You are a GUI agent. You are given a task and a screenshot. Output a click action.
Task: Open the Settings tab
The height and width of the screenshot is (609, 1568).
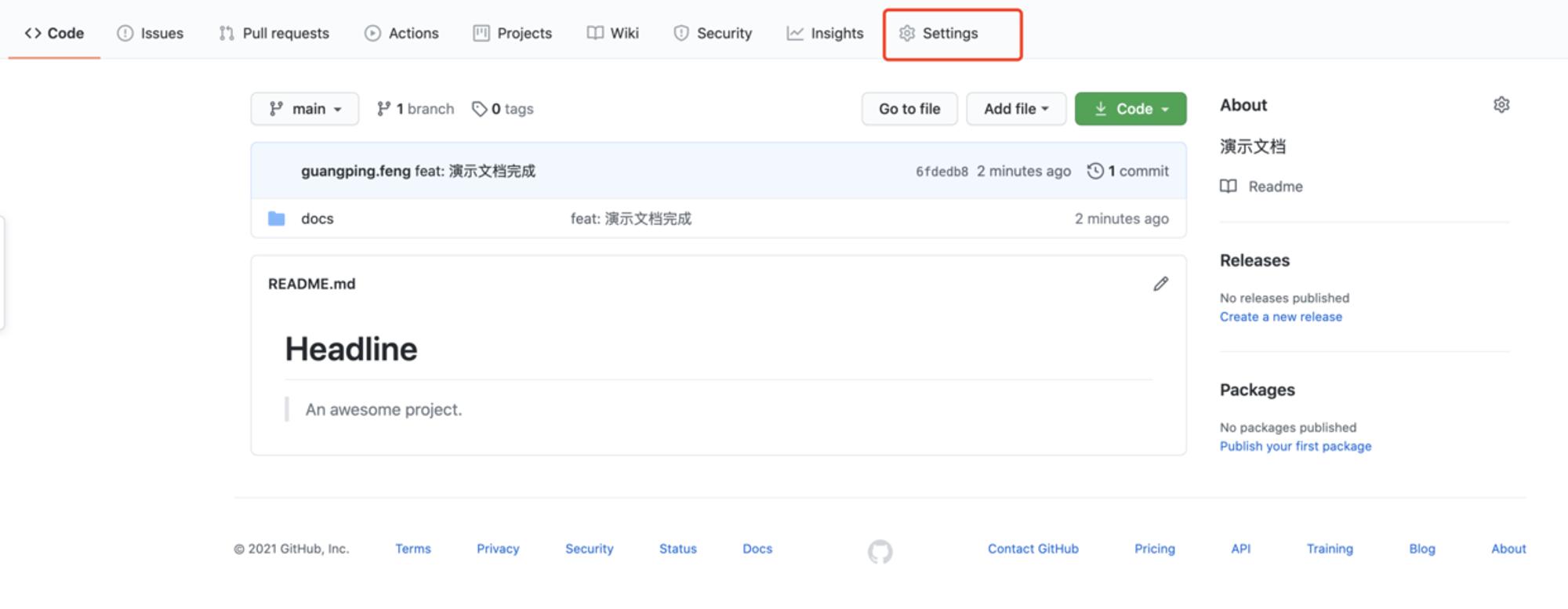pos(938,33)
